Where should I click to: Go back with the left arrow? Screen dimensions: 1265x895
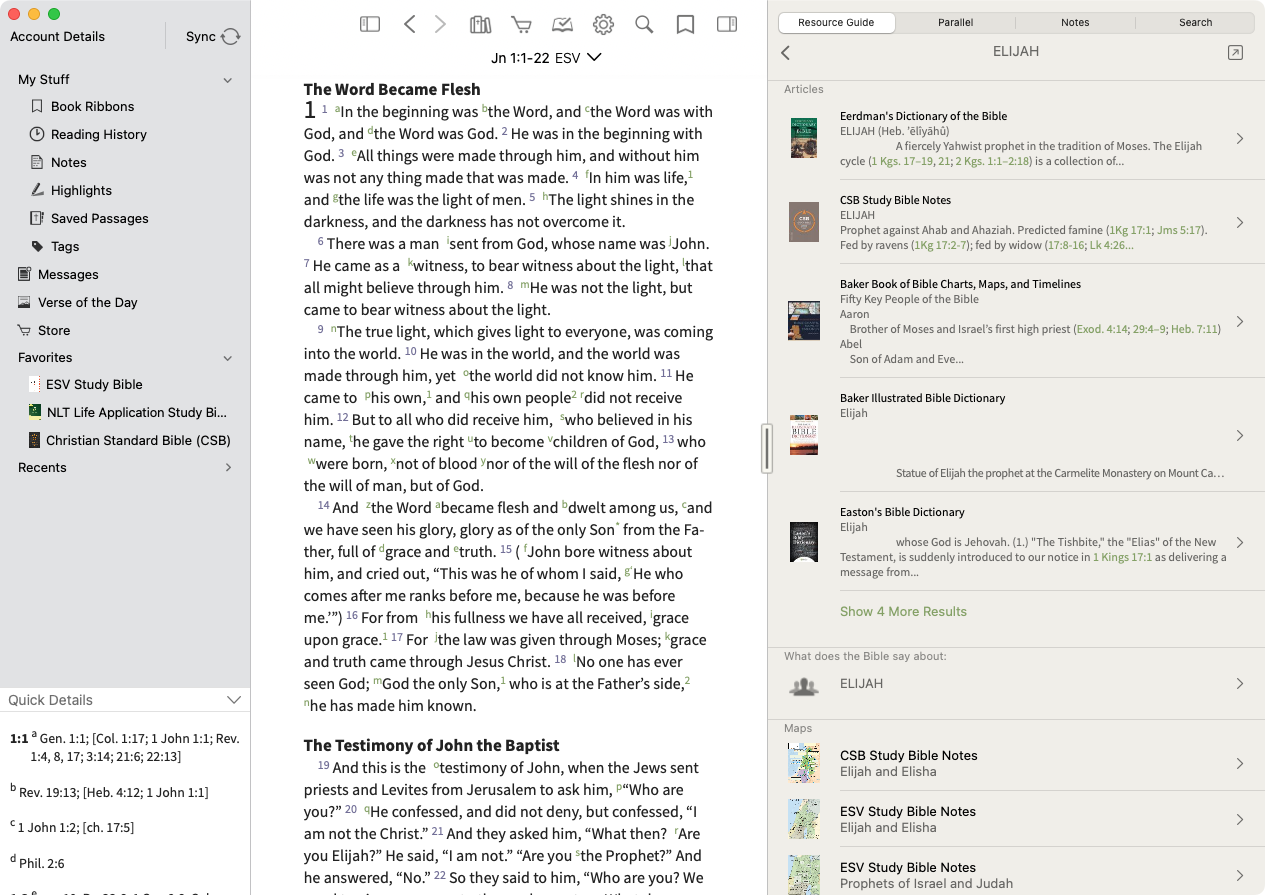click(409, 24)
